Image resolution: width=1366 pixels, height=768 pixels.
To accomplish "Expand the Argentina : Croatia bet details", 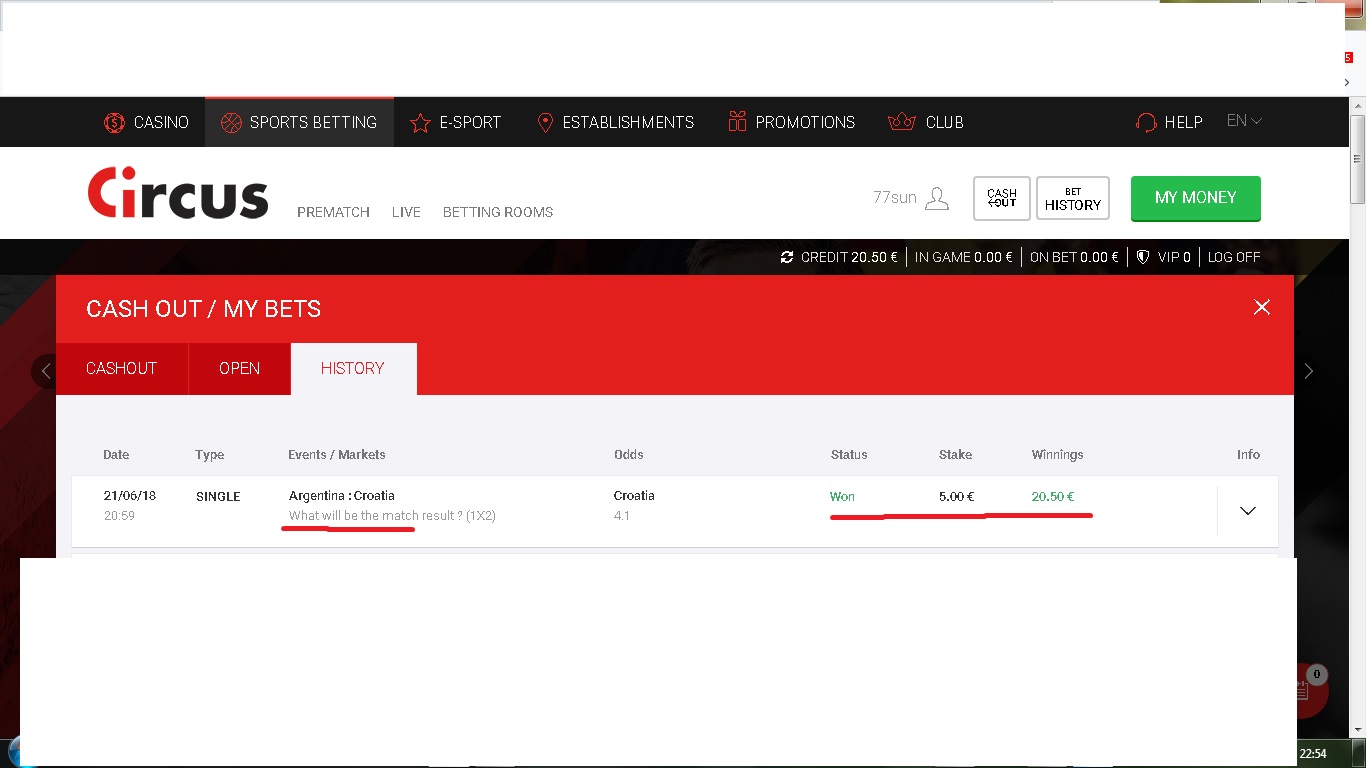I will point(1248,511).
